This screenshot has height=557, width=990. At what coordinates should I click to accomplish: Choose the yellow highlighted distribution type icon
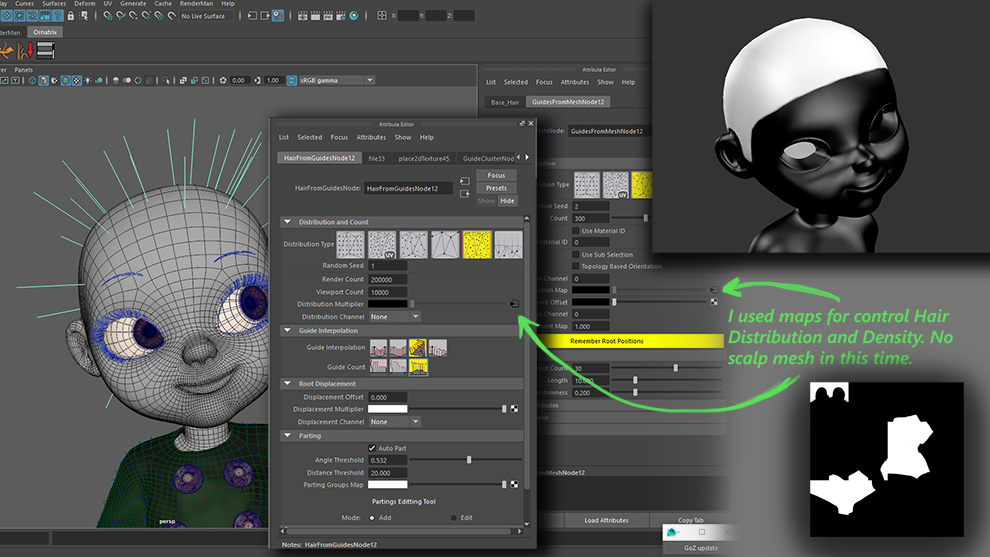(477, 244)
